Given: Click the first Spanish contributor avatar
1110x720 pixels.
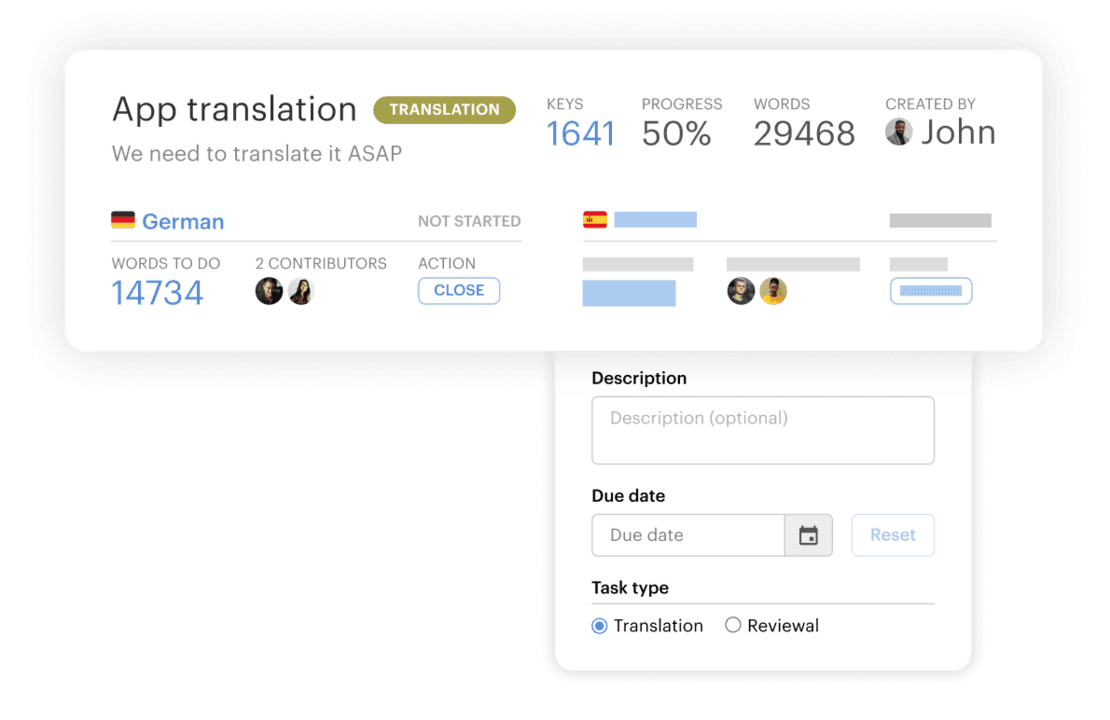Looking at the screenshot, I should click(741, 291).
